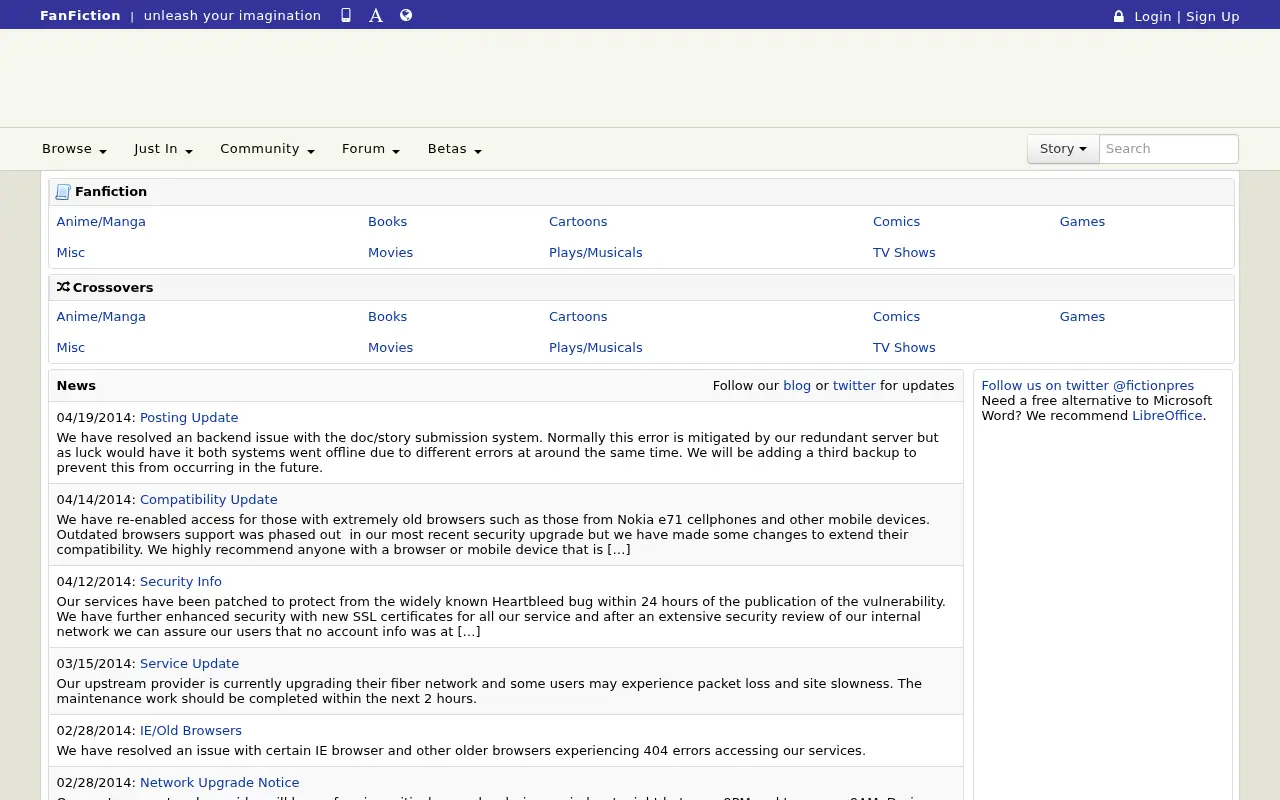Open Fanfiction Anime/Manga category
The width and height of the screenshot is (1280, 800).
point(101,222)
